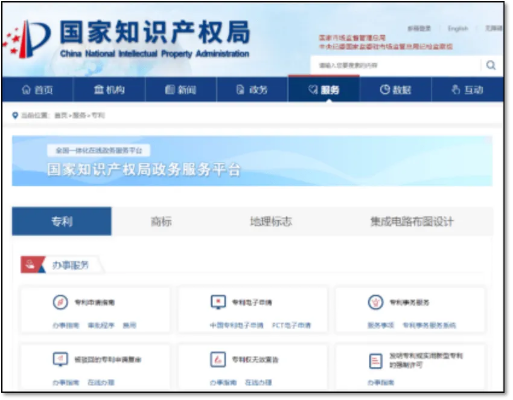Open the 新闻 navigation item
This screenshot has width=513, height=400.
[181, 90]
